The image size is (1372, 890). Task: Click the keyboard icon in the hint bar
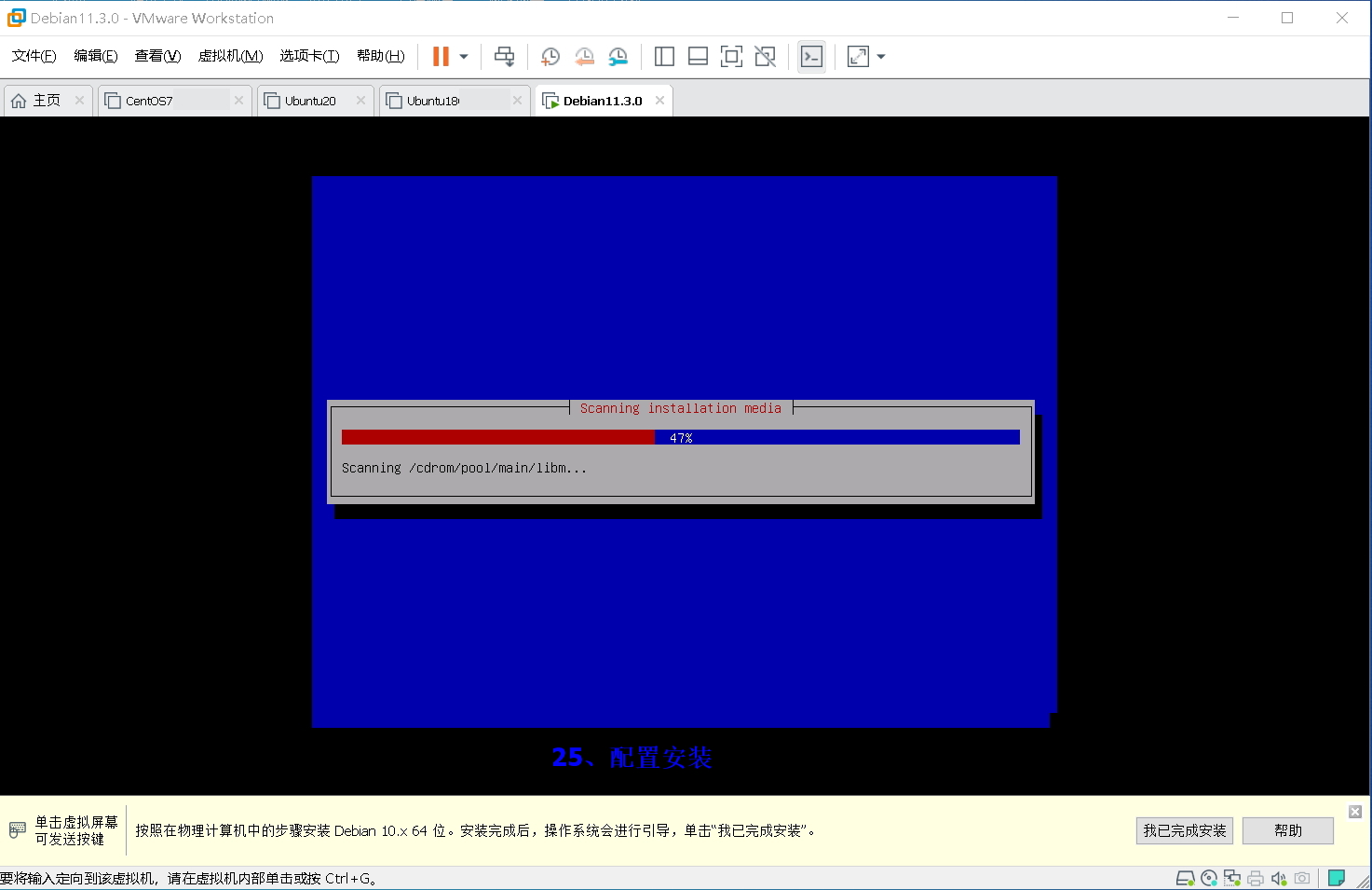(18, 829)
